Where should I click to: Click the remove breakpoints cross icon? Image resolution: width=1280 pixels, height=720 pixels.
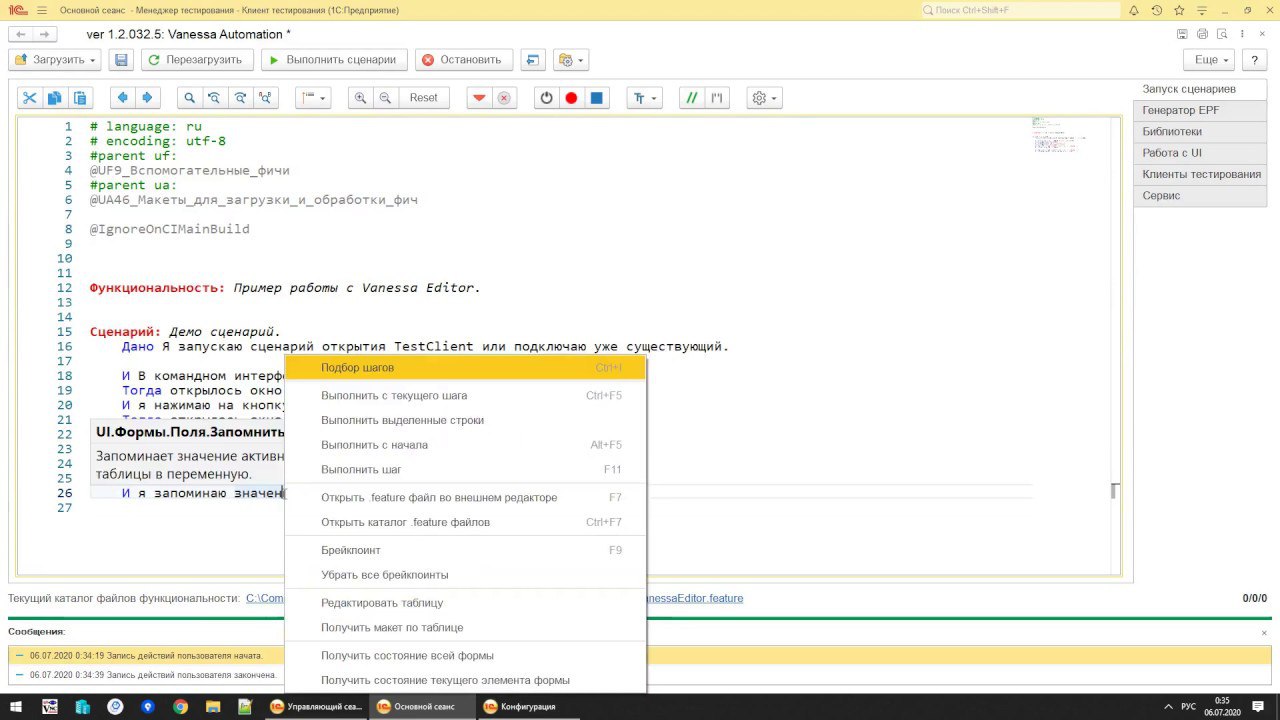[x=504, y=98]
